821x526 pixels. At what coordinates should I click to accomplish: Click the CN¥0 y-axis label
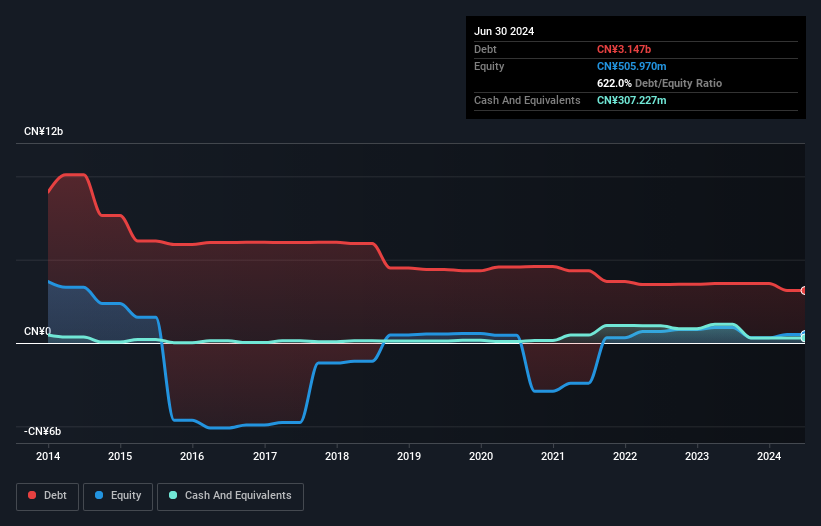tap(37, 331)
